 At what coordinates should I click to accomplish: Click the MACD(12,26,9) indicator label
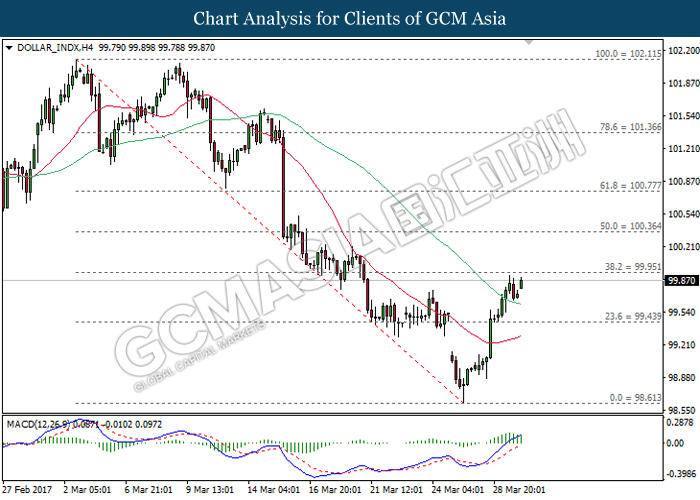click(38, 425)
